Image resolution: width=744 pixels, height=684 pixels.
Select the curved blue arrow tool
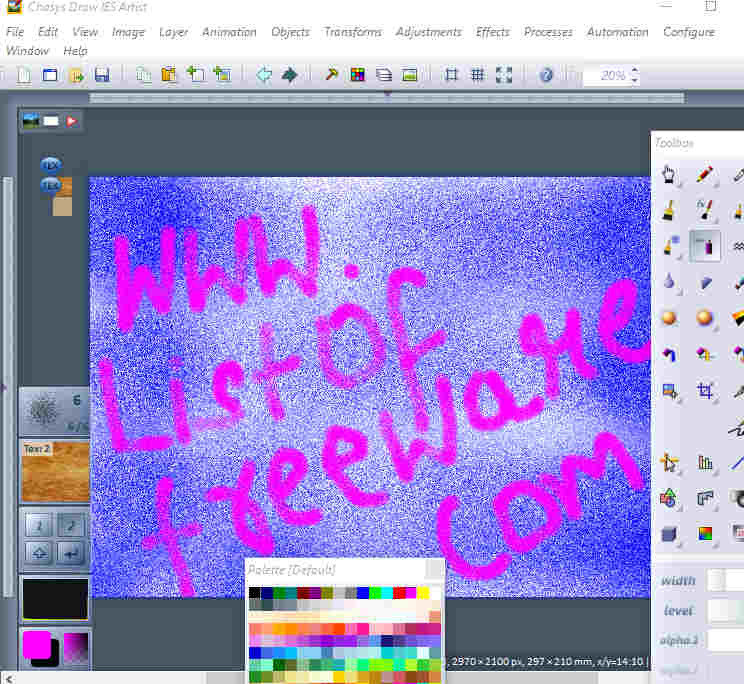[670, 354]
